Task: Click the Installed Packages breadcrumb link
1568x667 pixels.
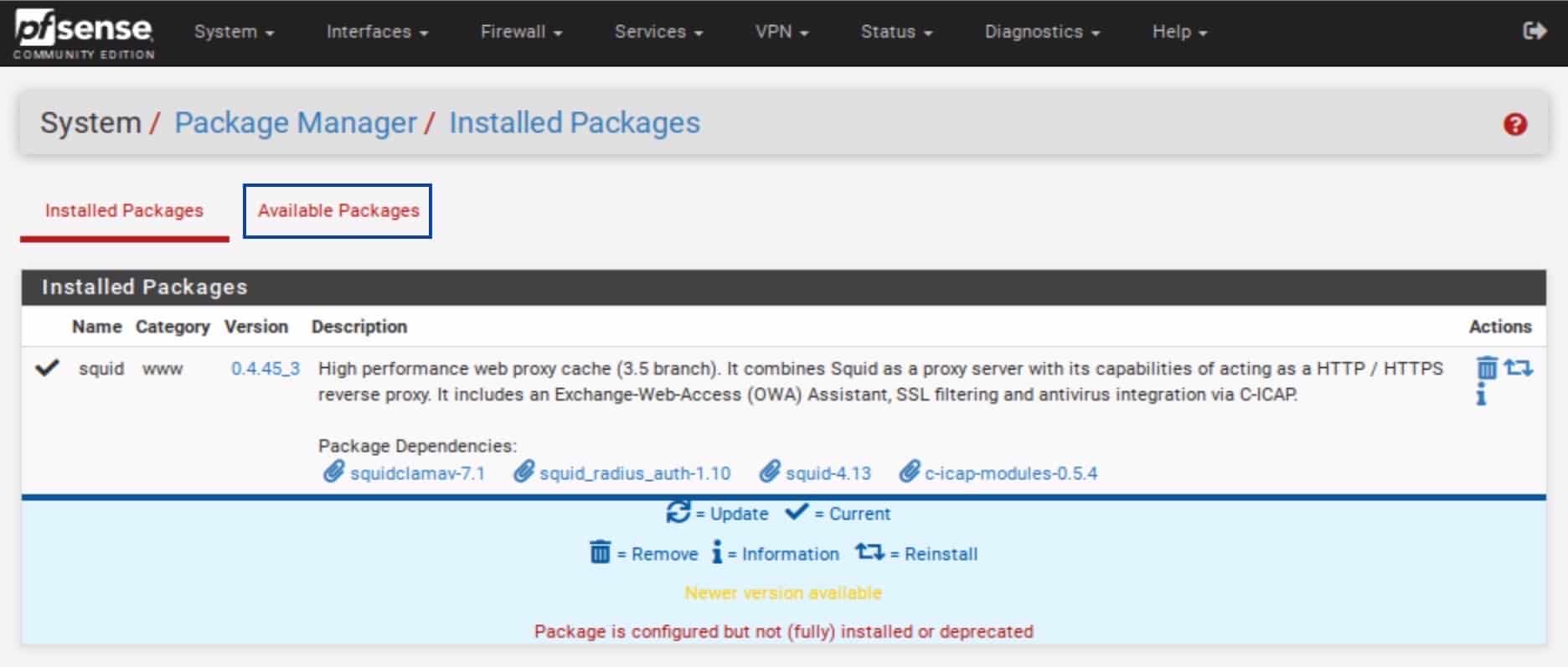Action: (x=574, y=123)
